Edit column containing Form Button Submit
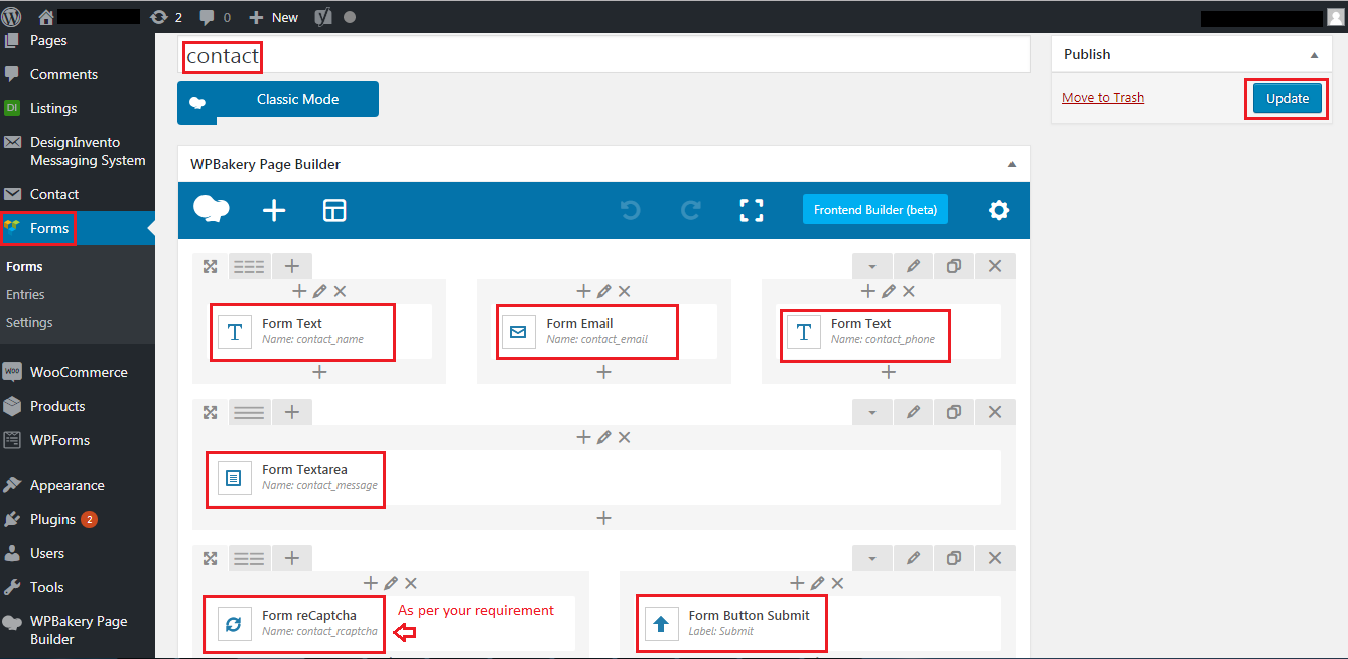Image resolution: width=1348 pixels, height=659 pixels. click(818, 583)
